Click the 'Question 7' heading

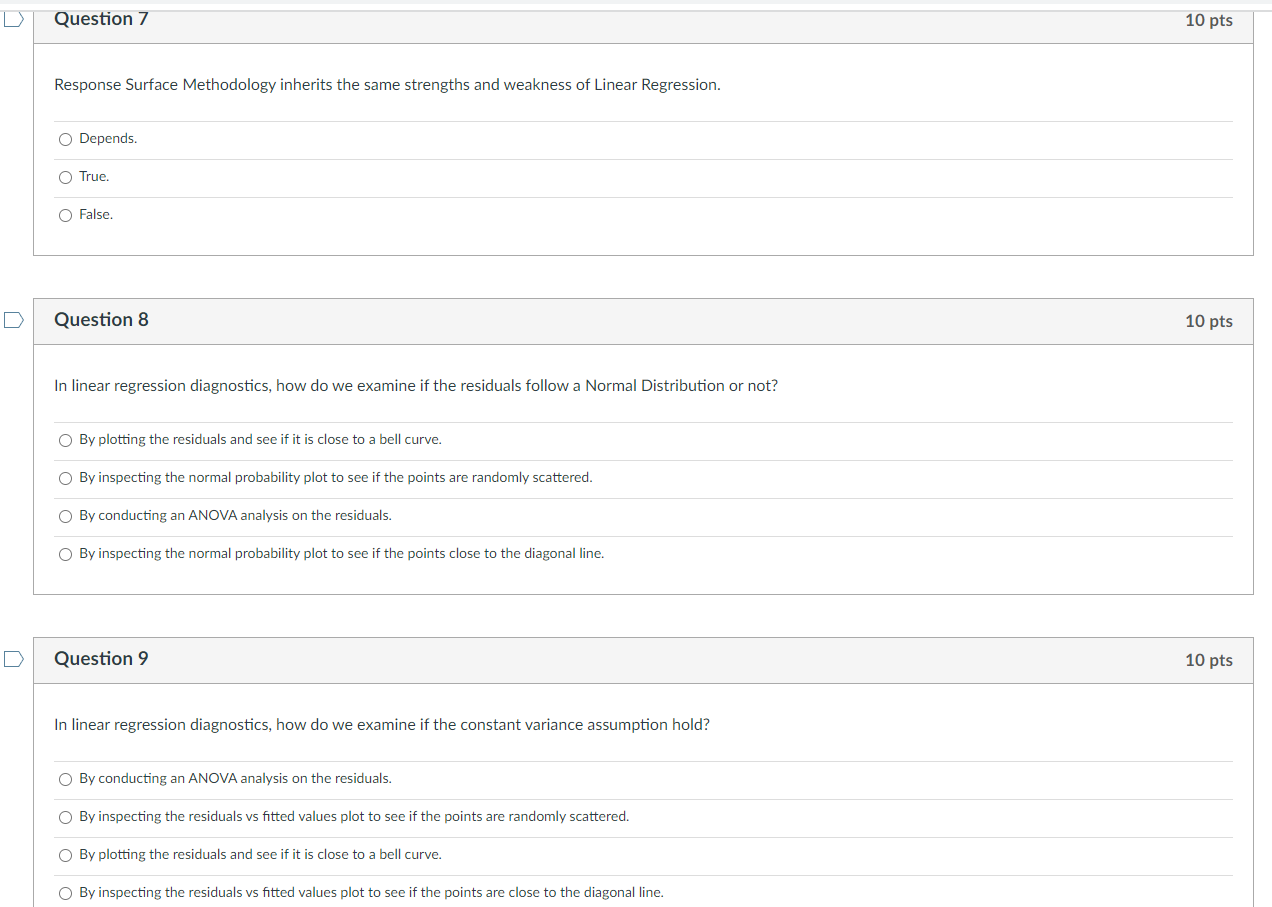pyautogui.click(x=101, y=19)
